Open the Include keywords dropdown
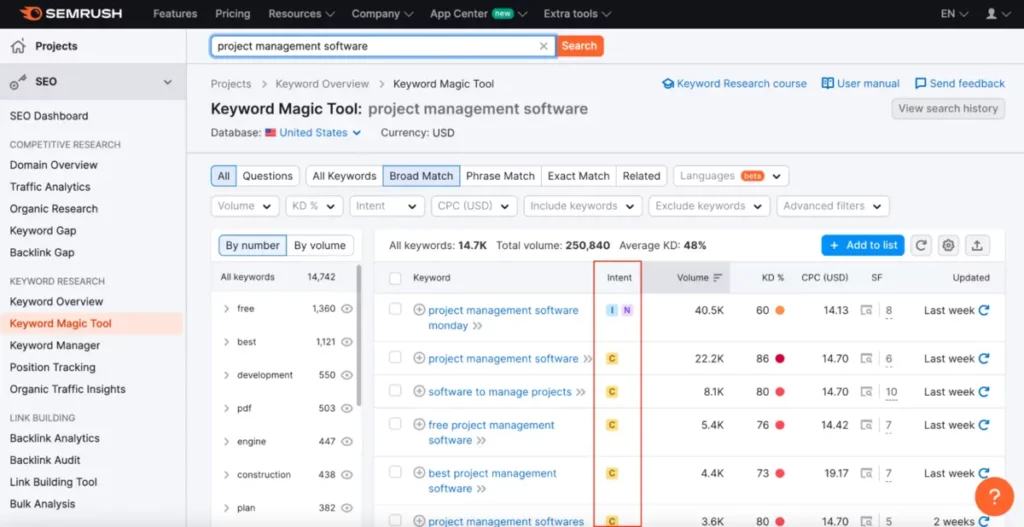 pos(583,206)
